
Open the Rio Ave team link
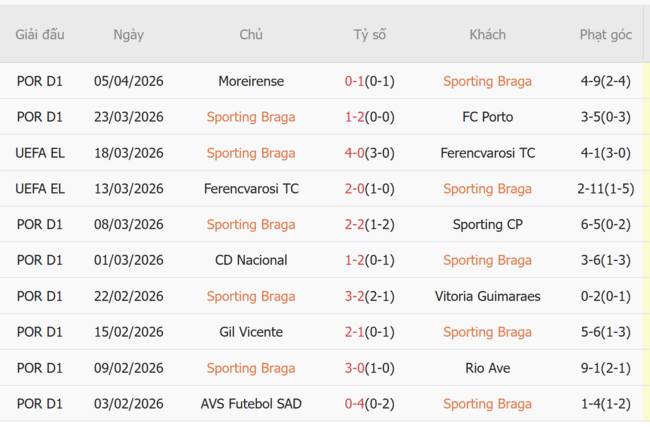coord(488,368)
